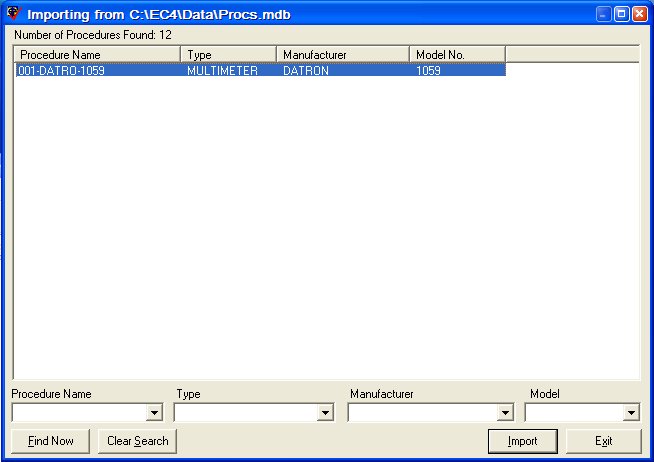The width and height of the screenshot is (654, 462).
Task: Expand the Type filter dropdown arrow
Action: [325, 412]
